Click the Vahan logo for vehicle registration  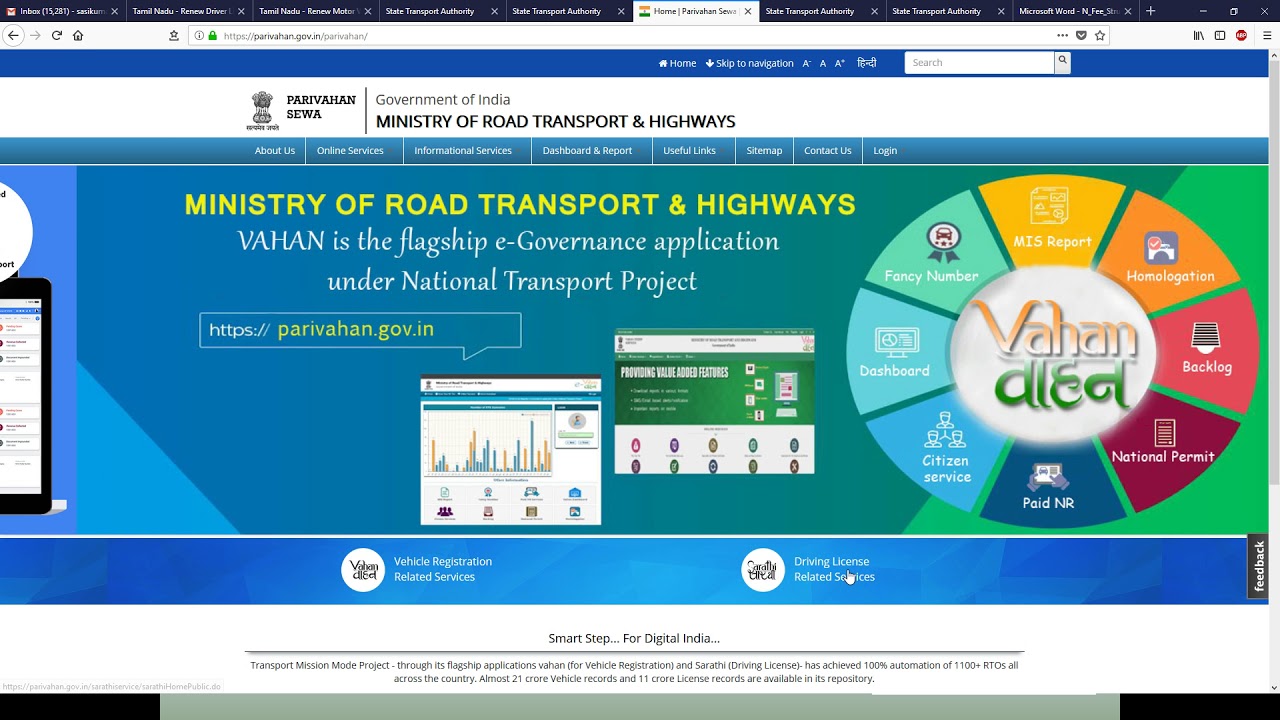363,570
